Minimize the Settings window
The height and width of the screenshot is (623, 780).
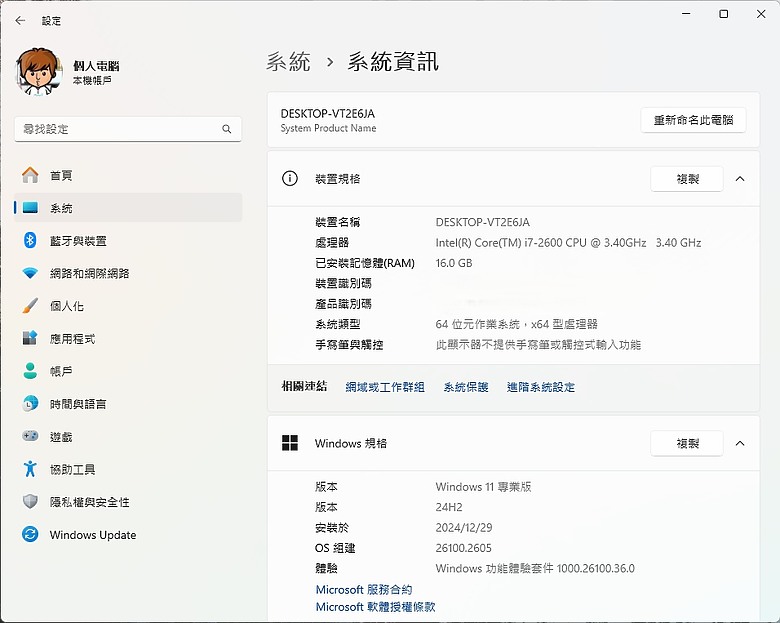tap(686, 14)
